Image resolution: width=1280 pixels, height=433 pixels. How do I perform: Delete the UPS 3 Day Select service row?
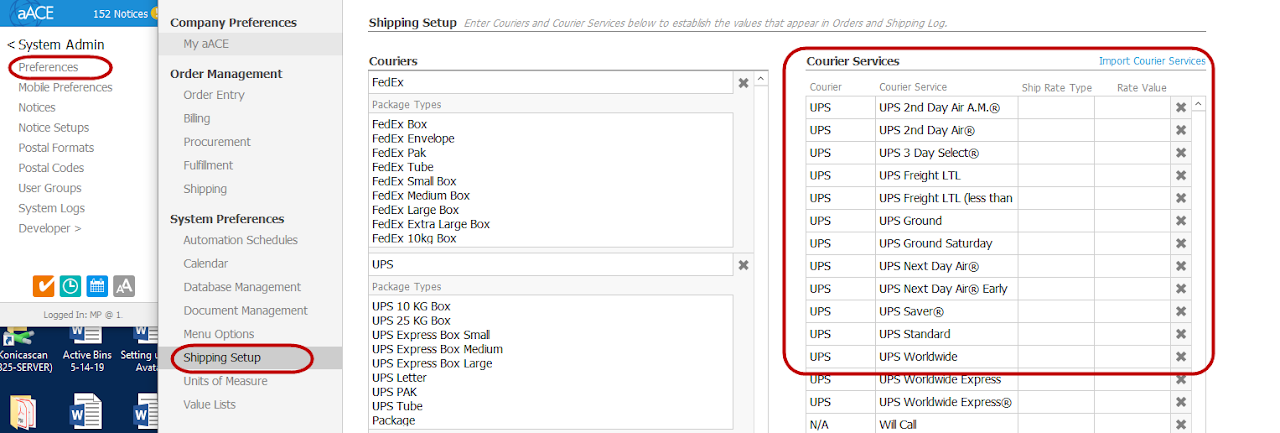(x=1181, y=153)
